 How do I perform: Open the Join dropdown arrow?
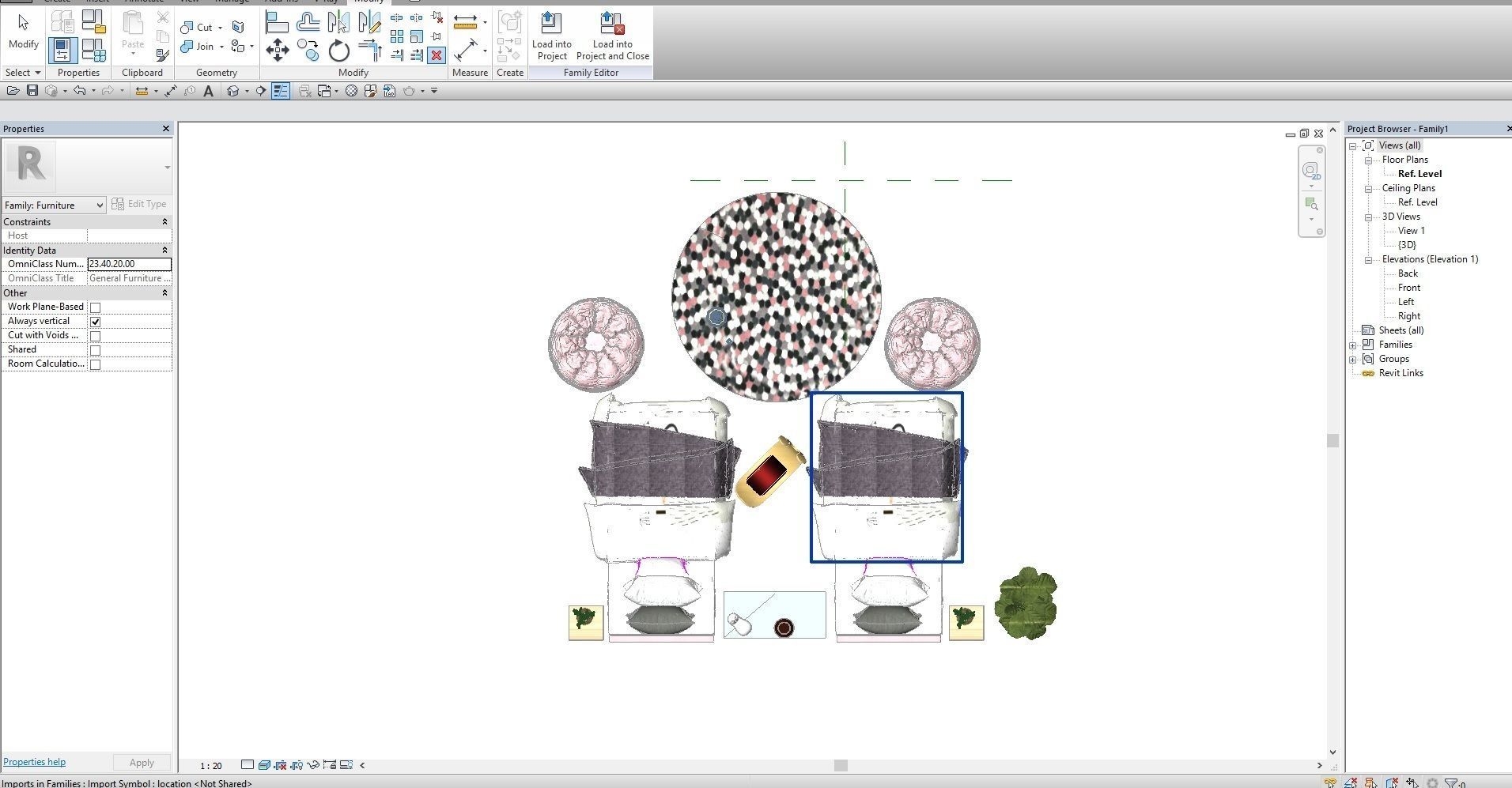coord(221,47)
